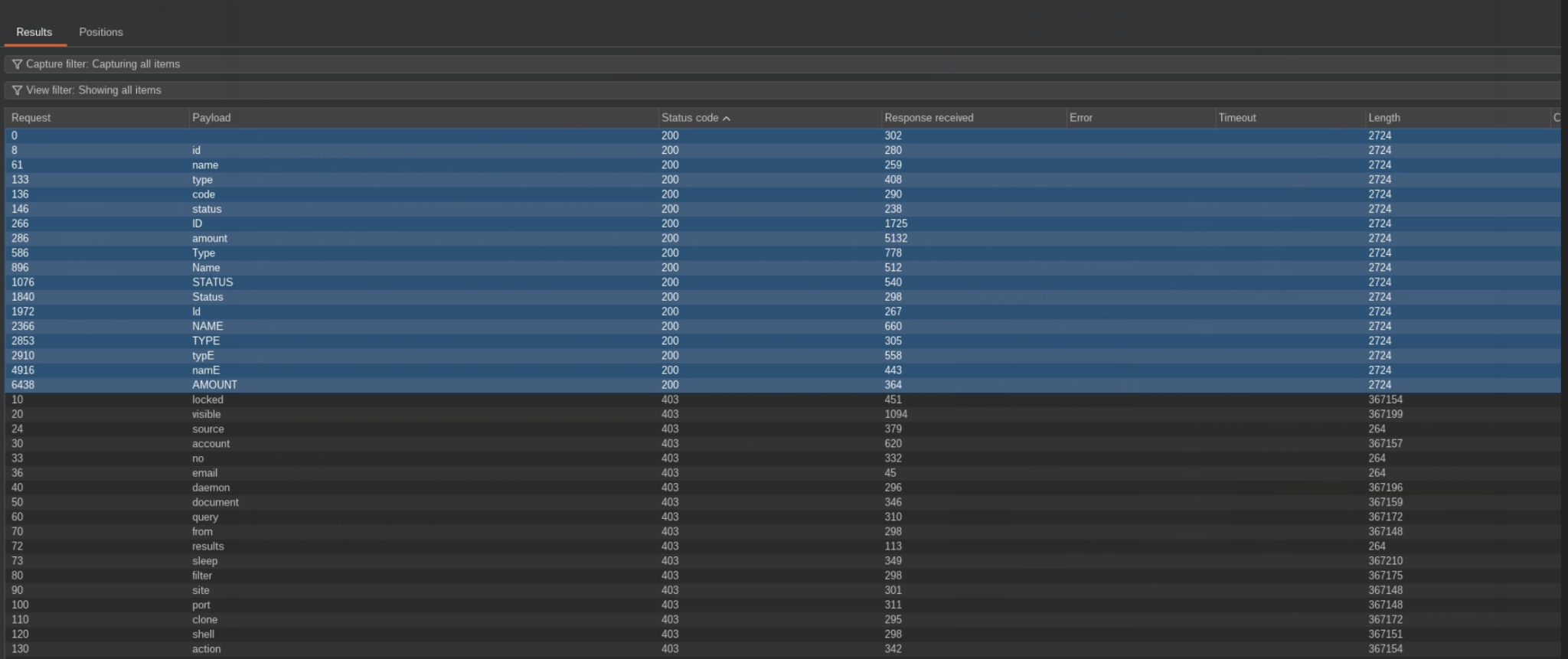Viewport: 1568px width, 659px height.
Task: Switch to the Positions tab
Action: point(100,32)
